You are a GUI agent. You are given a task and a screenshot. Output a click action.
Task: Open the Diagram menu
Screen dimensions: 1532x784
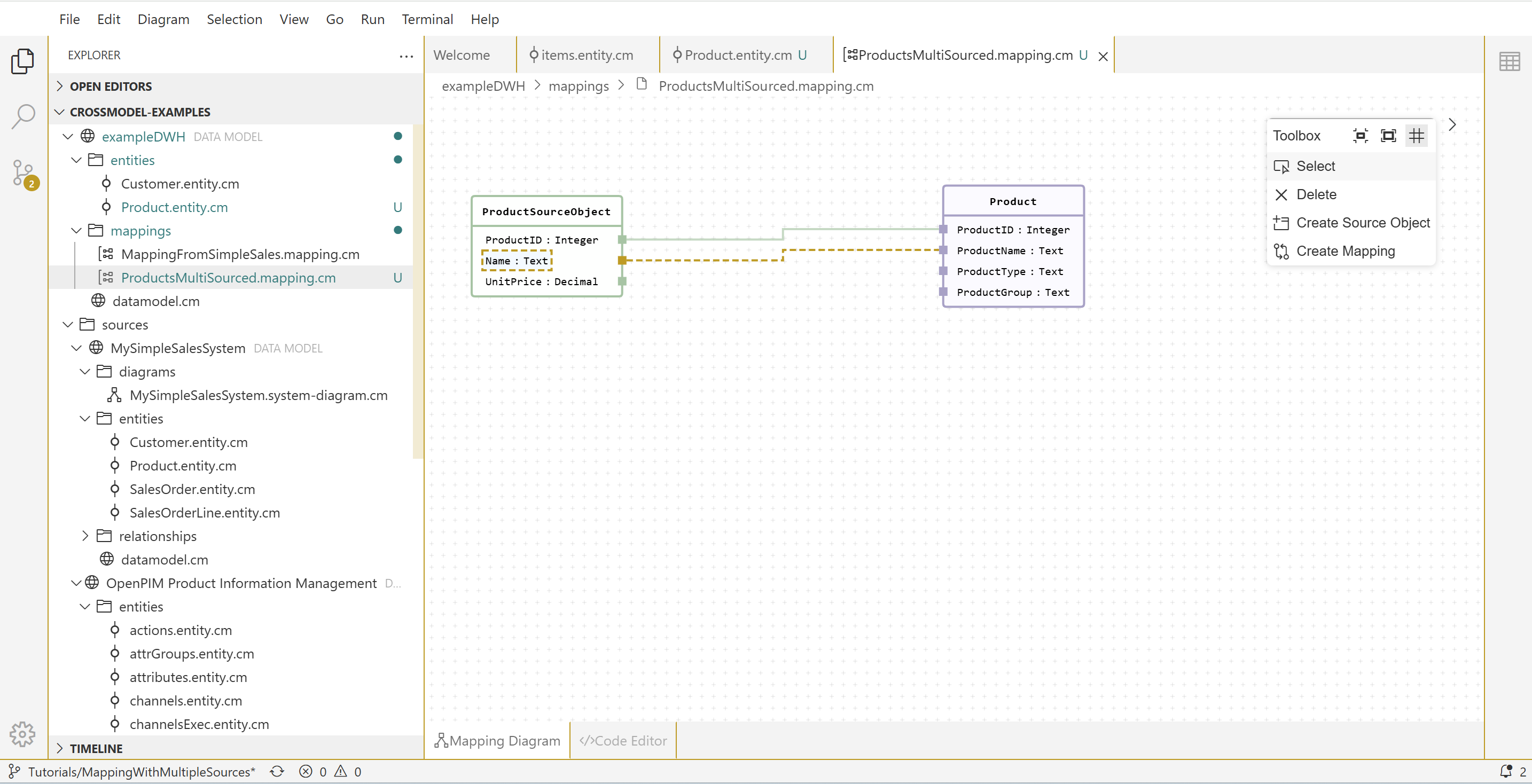pyautogui.click(x=163, y=20)
